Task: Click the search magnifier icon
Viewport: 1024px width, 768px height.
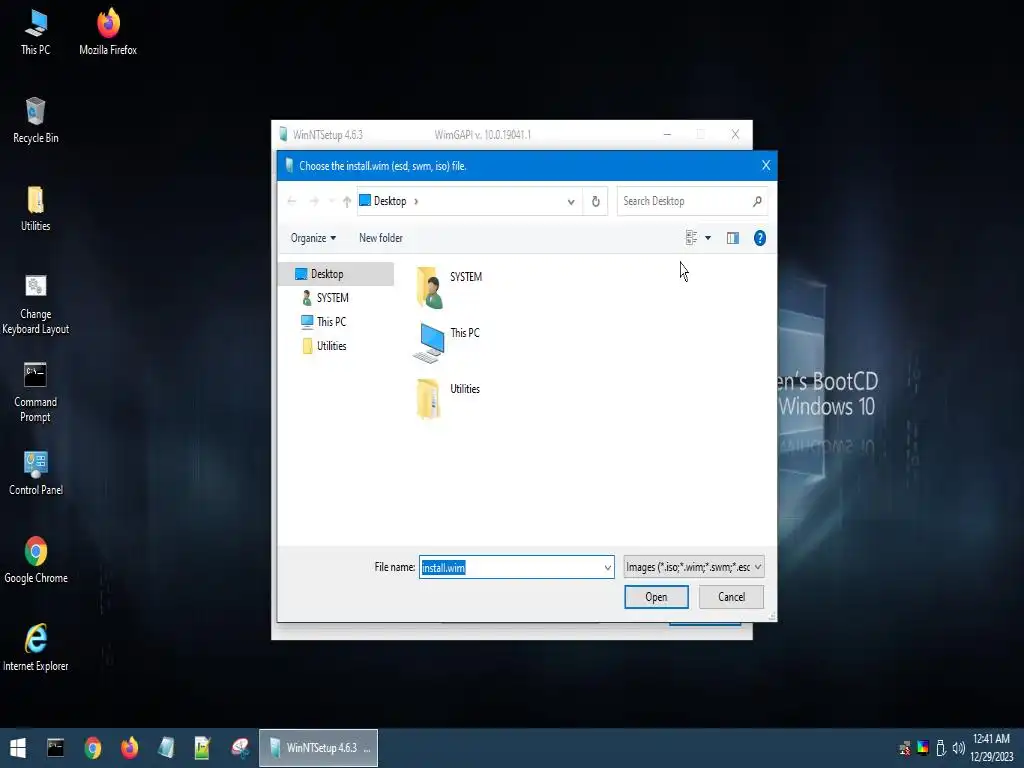Action: (757, 201)
